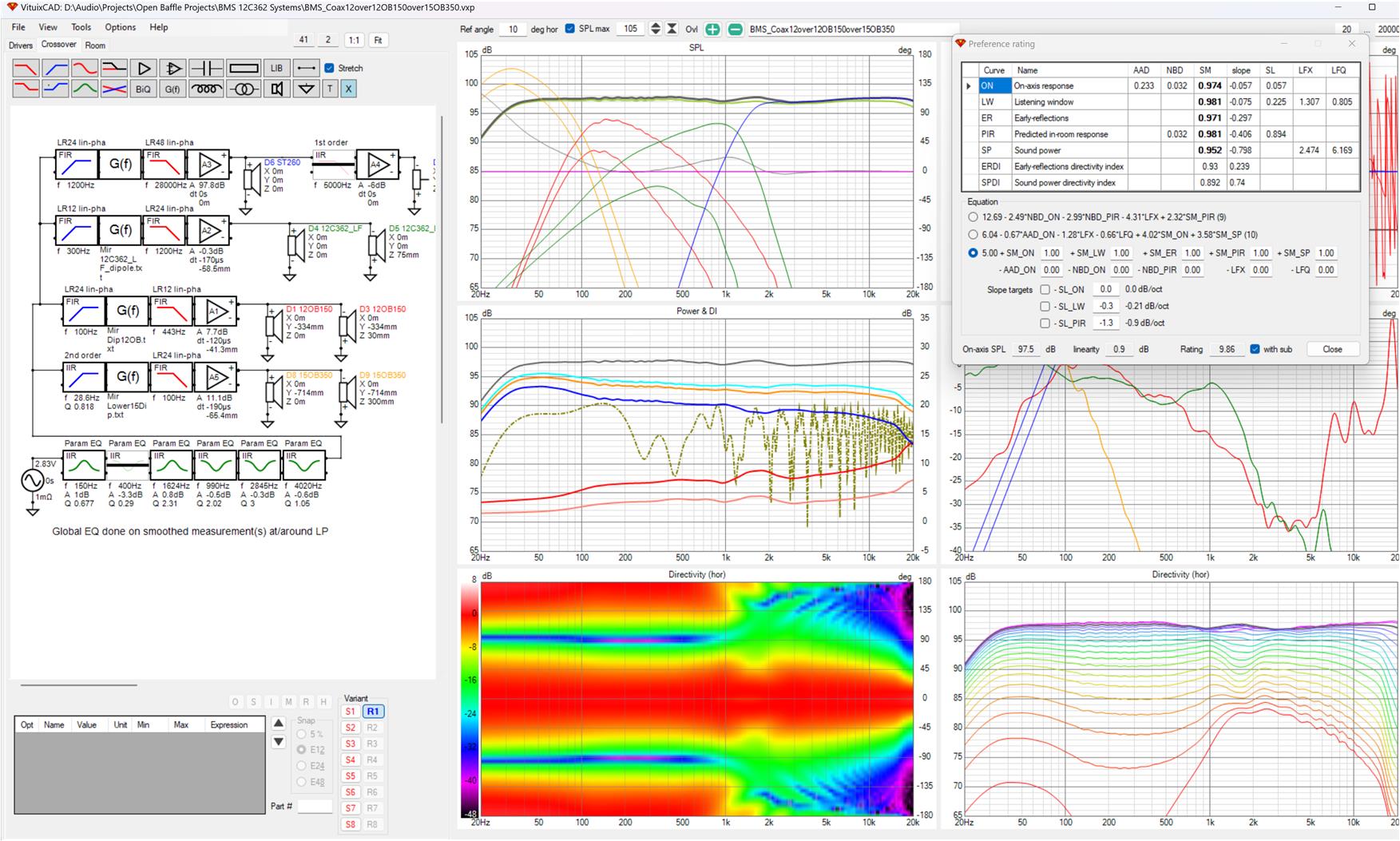1400x841 pixels.
Task: Select variant R1
Action: tap(373, 712)
